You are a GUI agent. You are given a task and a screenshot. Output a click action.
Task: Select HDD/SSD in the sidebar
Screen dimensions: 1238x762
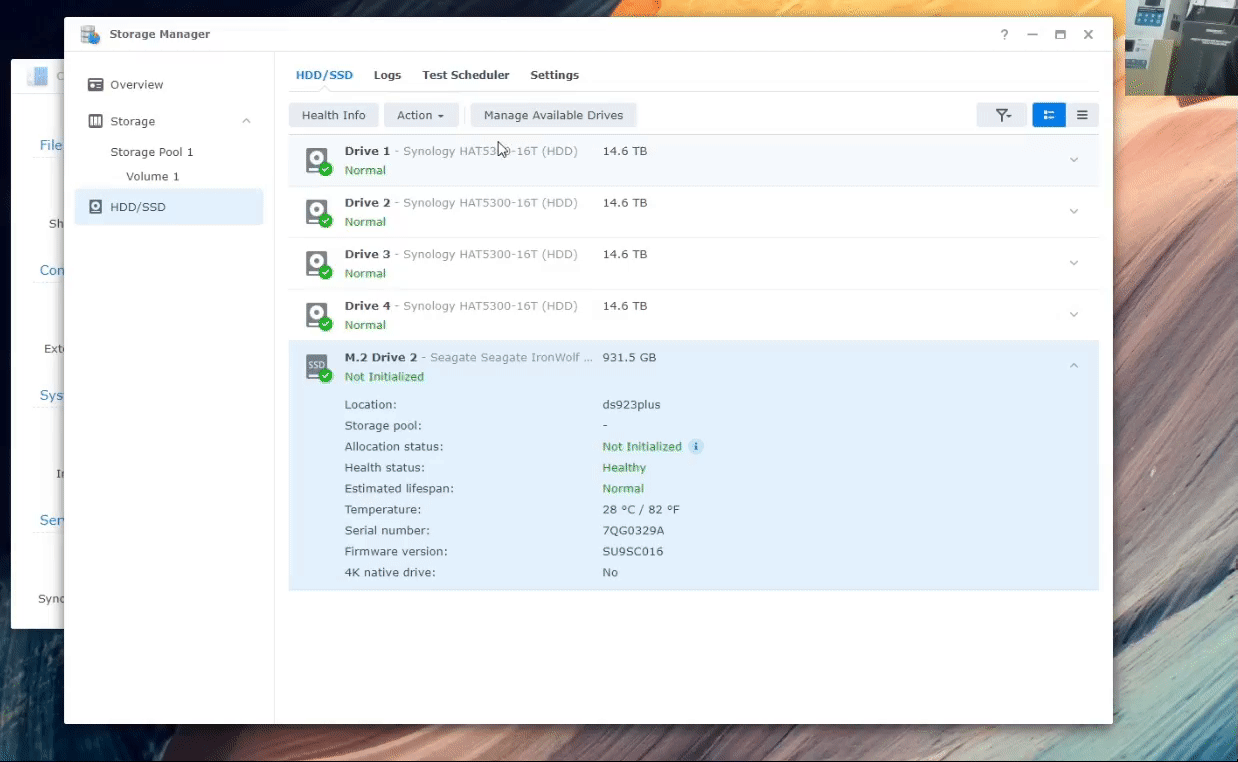pos(169,207)
